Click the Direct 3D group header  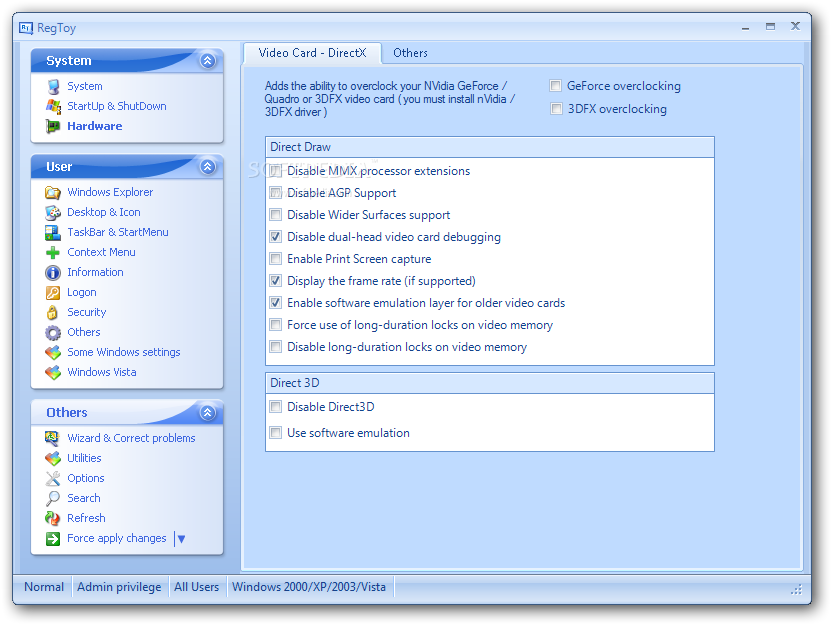click(x=490, y=383)
